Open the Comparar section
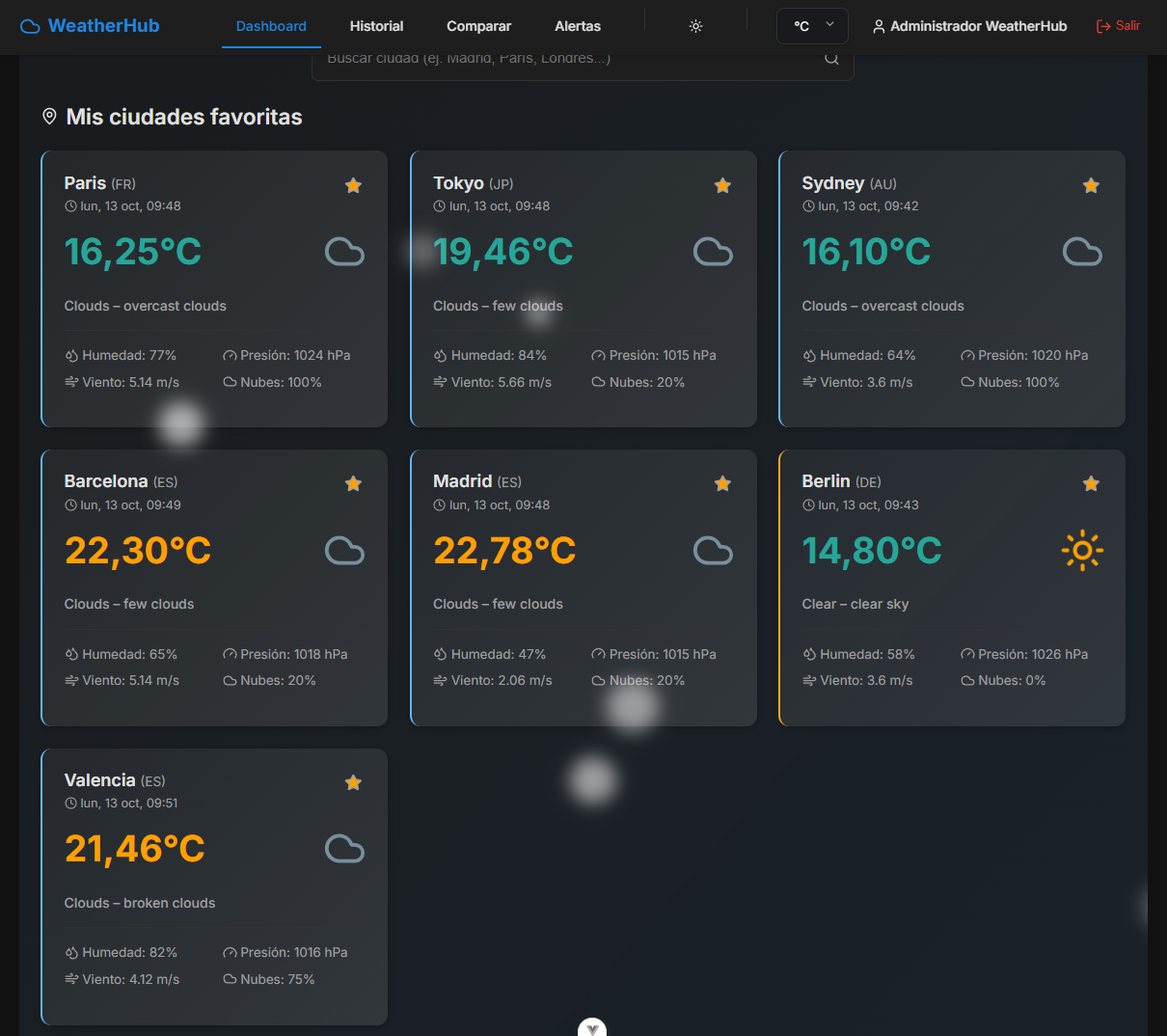The width and height of the screenshot is (1167, 1036). pos(478,26)
